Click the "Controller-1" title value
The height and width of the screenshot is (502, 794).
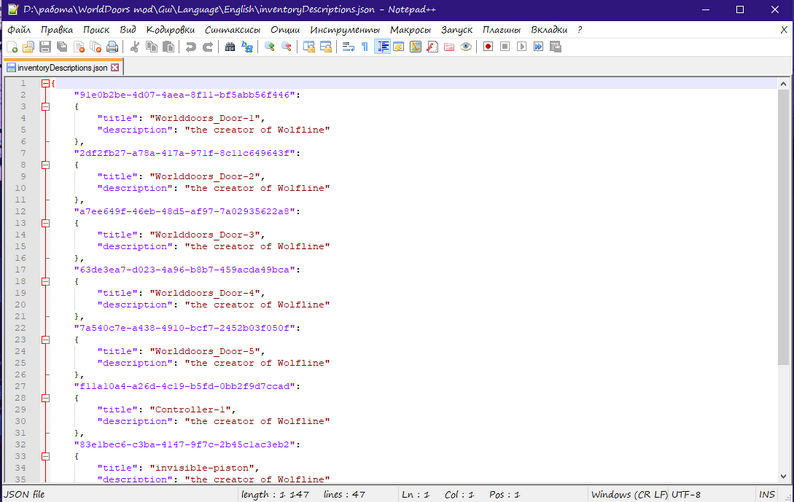[x=192, y=409]
